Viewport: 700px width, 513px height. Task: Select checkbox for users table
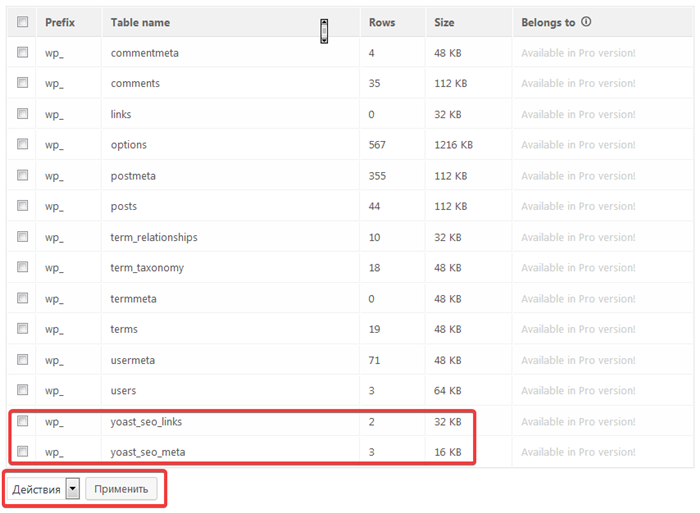click(22, 390)
